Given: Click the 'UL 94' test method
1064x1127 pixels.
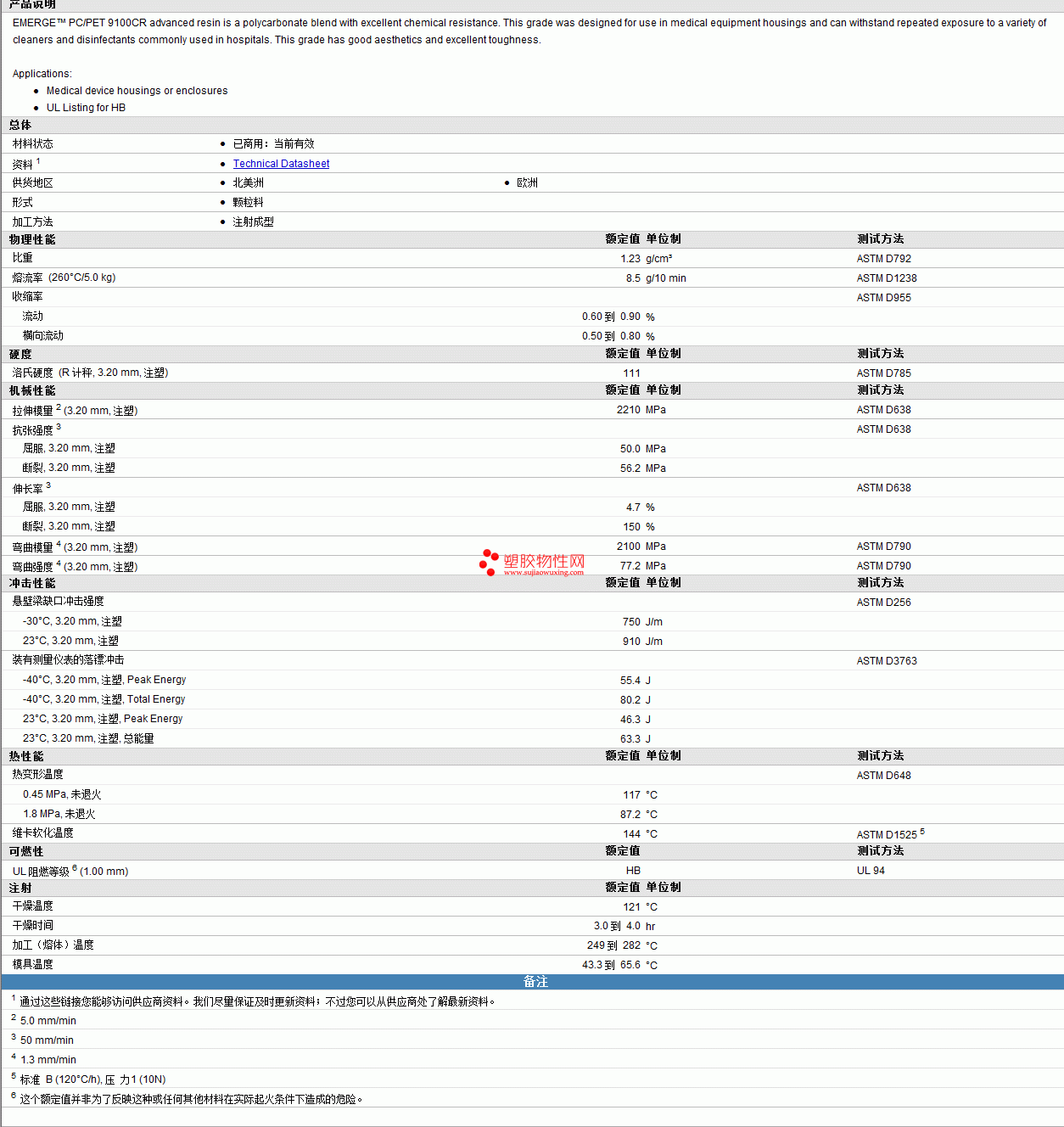Looking at the screenshot, I should [871, 871].
